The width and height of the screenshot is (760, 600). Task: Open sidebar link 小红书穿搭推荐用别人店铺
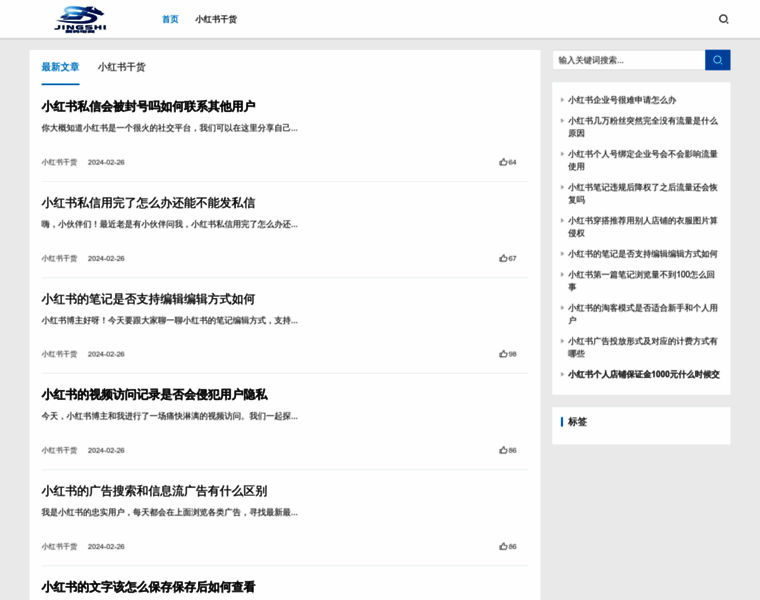click(x=643, y=227)
